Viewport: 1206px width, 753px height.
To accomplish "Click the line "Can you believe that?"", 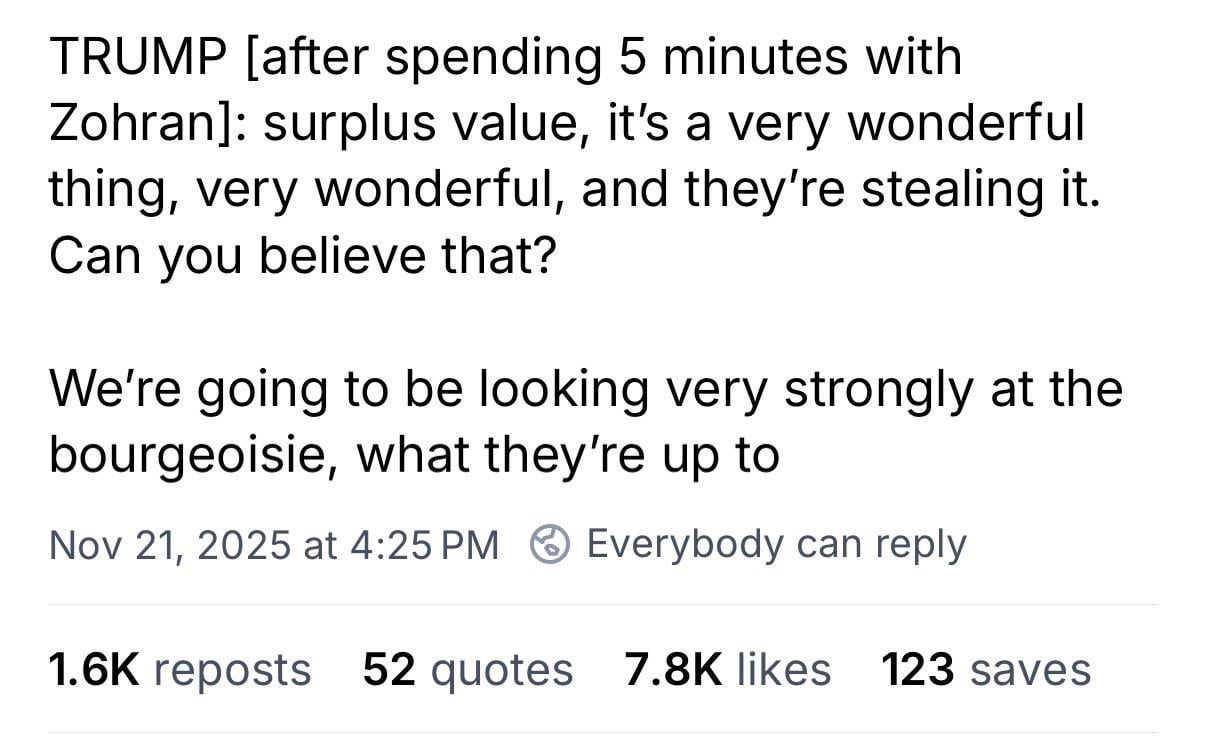I will point(300,256).
